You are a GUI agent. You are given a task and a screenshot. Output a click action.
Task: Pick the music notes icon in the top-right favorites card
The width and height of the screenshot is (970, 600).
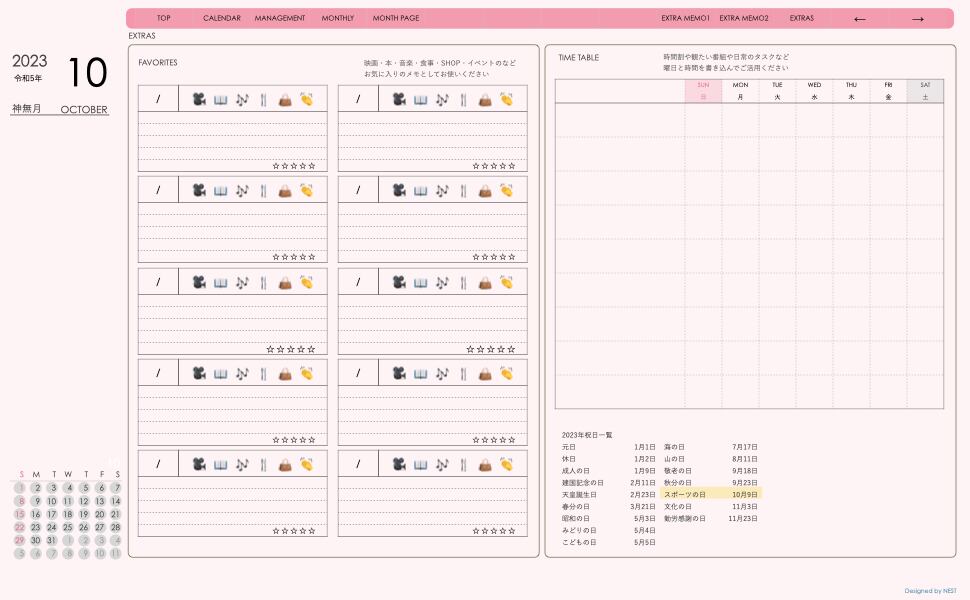[x=442, y=99]
